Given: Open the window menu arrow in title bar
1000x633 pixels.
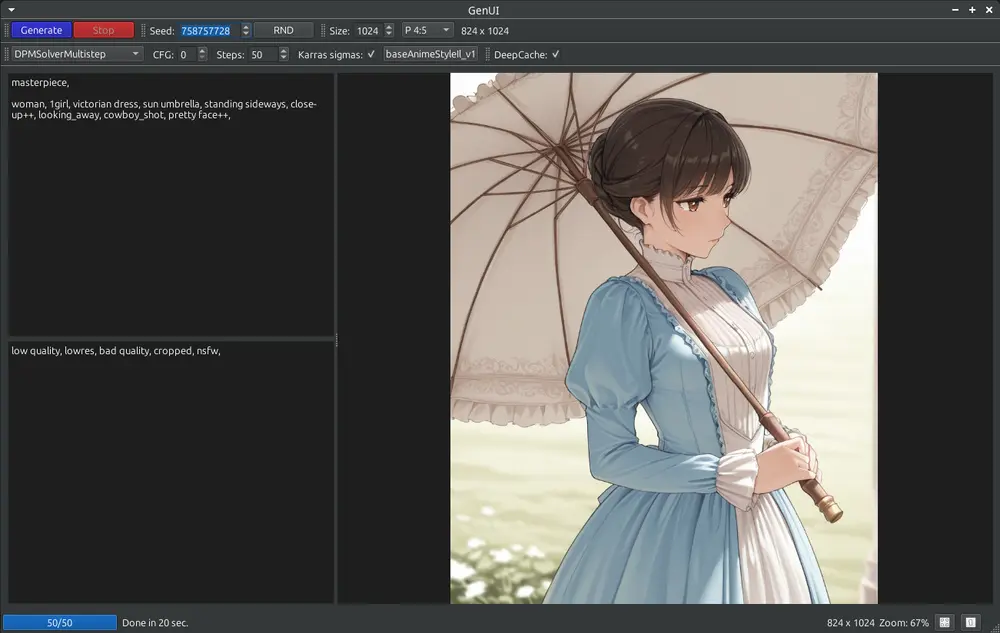Looking at the screenshot, I should pos(11,10).
